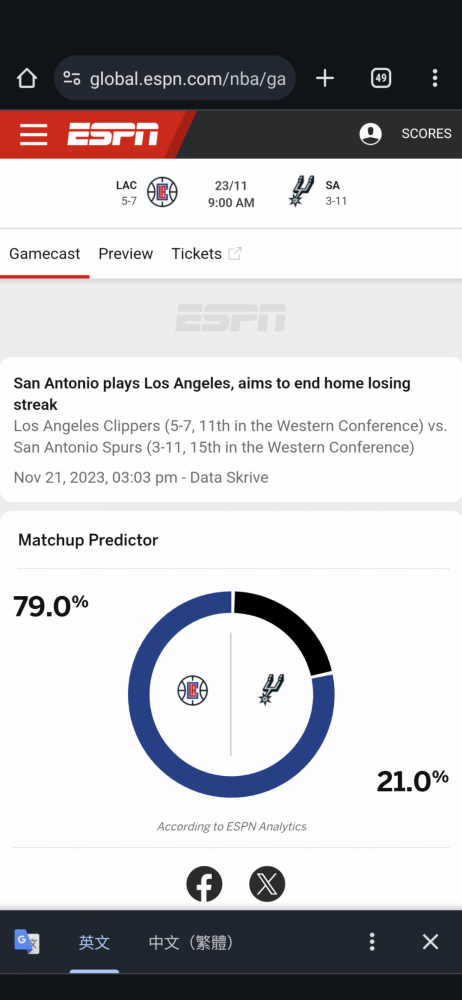Screen dimensions: 462x1000
Task: Open the San Antonio plays Los Angeles article
Action: pyautogui.click(x=212, y=393)
